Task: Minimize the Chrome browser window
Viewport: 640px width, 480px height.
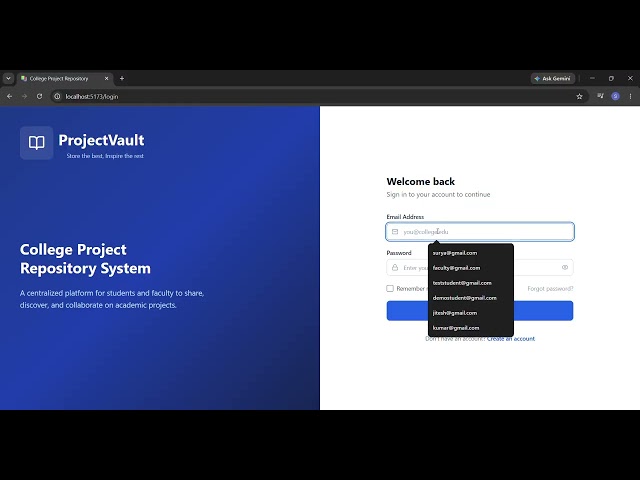Action: 592,78
